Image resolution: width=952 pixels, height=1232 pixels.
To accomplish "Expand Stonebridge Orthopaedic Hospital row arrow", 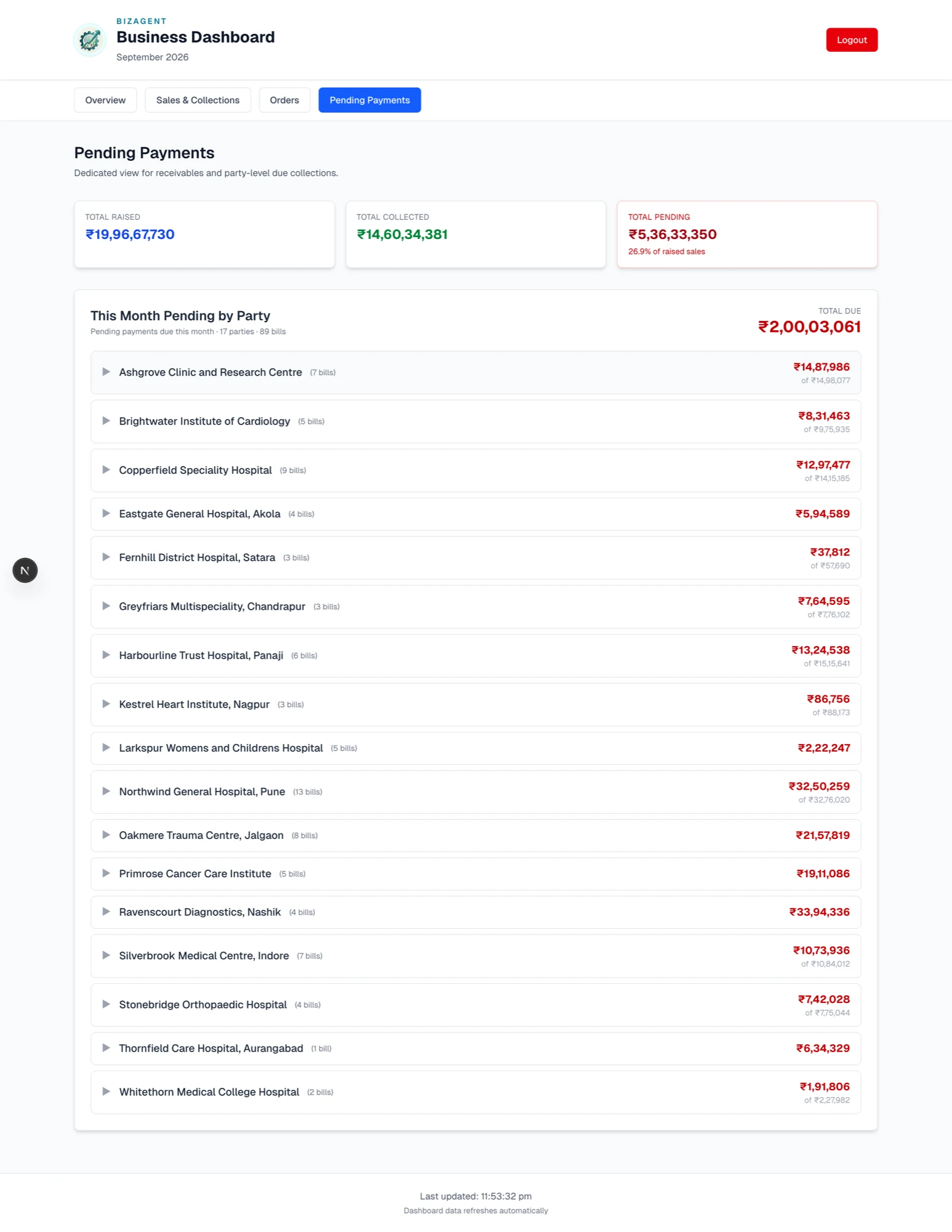I will tap(106, 1005).
